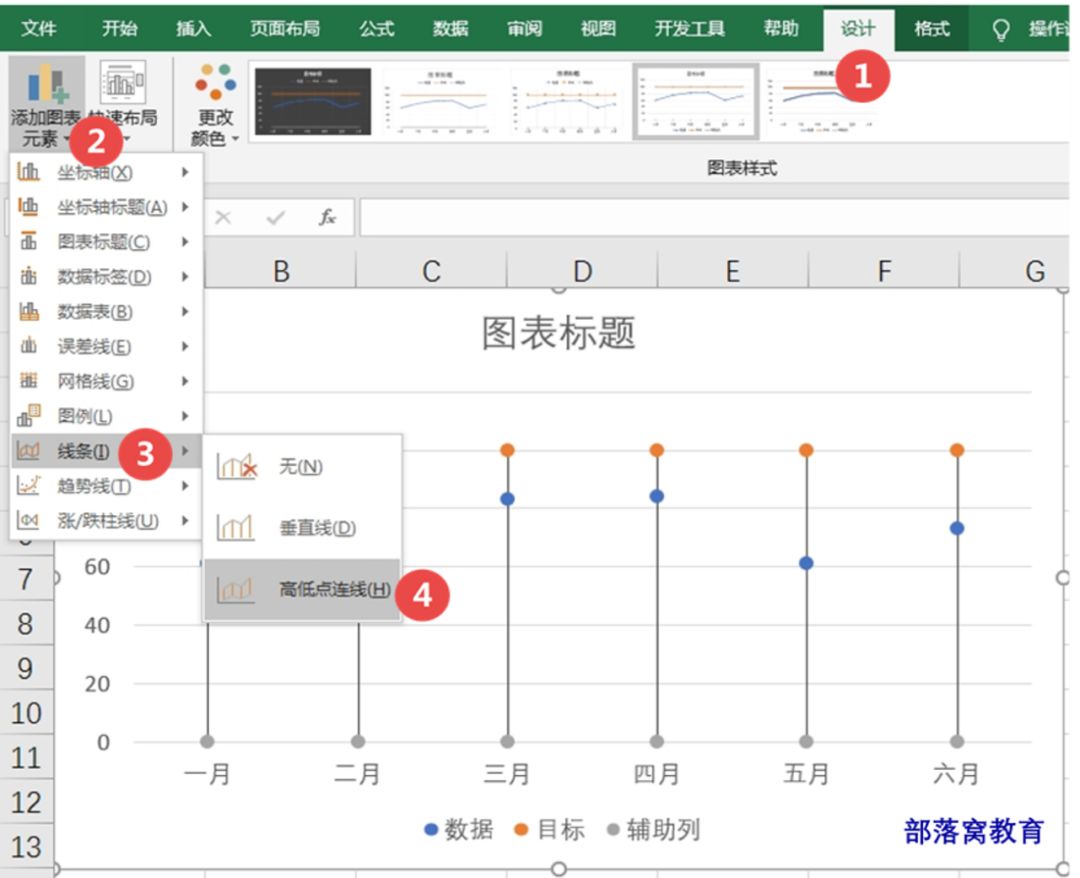Click the 三月 axis label
Image resolution: width=1080 pixels, height=878 pixels.
507,774
